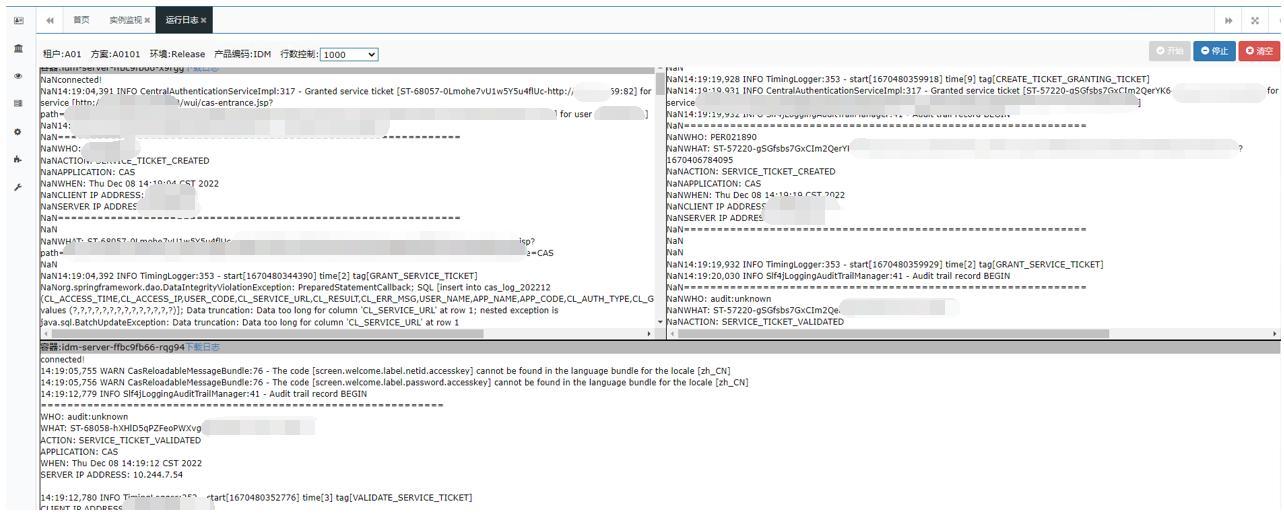The image size is (1284, 516).
Task: Click the left log panel scroll-down arrow
Action: [x=660, y=322]
